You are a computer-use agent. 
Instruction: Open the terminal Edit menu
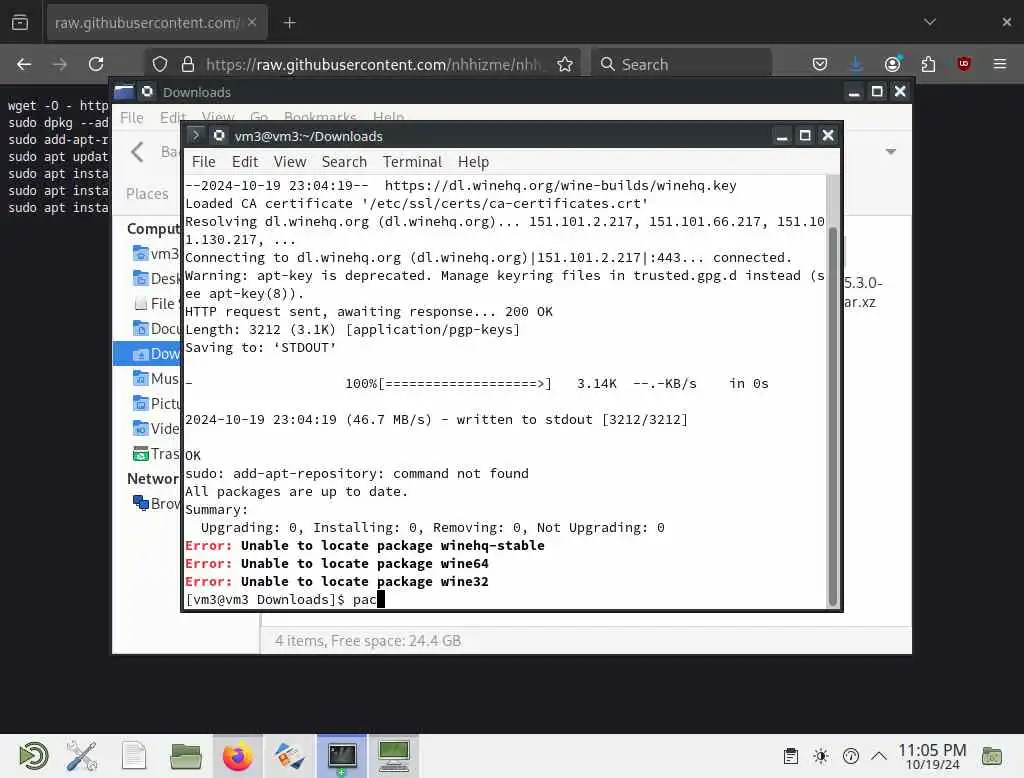tap(245, 162)
